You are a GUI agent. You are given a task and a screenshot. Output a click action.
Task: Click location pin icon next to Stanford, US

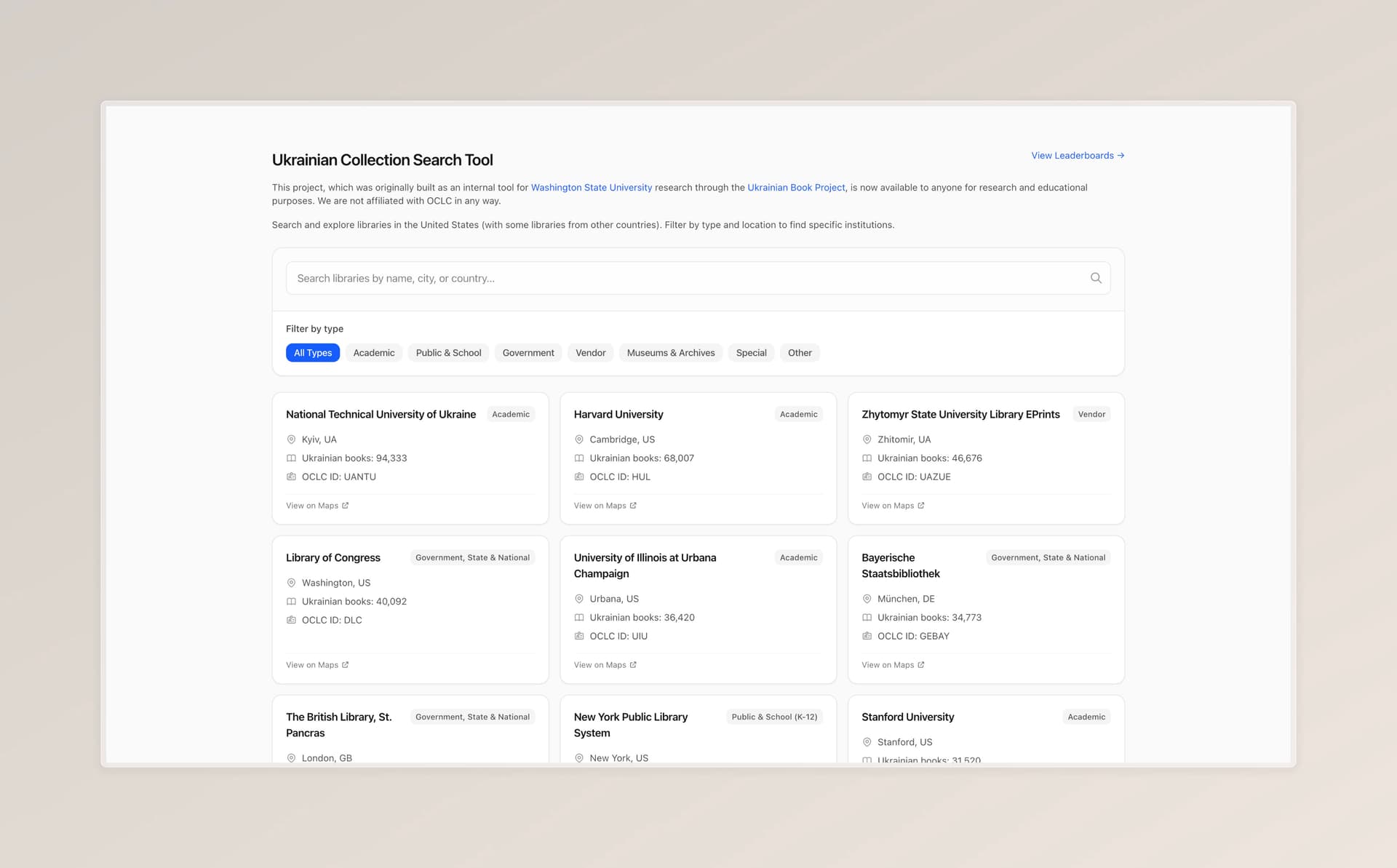[867, 742]
